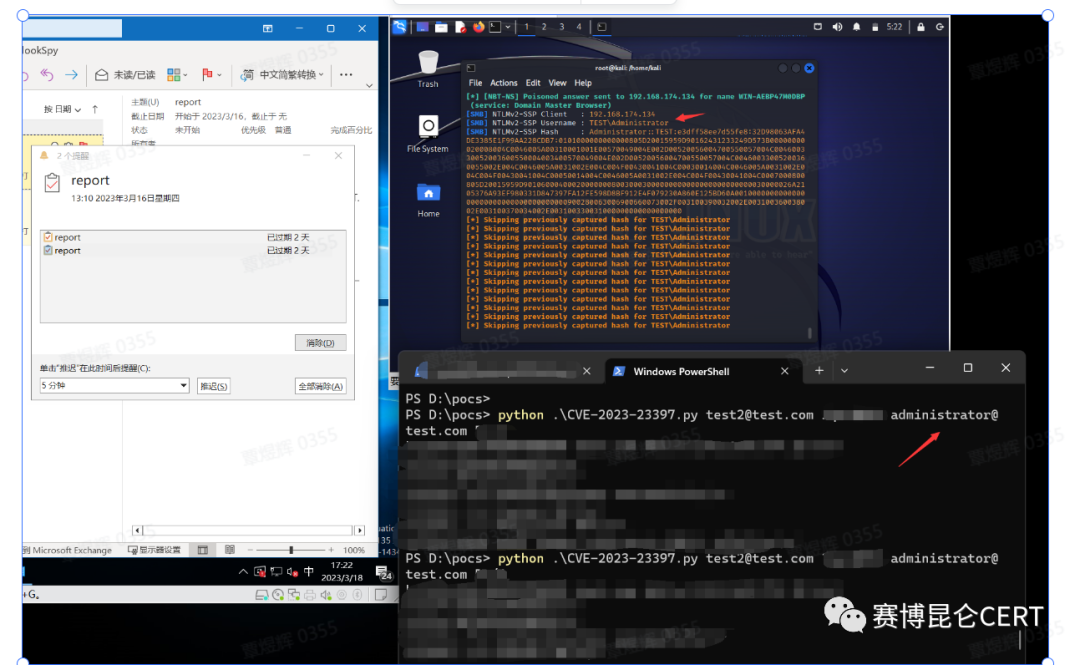The width and height of the screenshot is (1080, 665).
Task: Click 显示器设置 in Outlook status bar
Action: [x=154, y=550]
